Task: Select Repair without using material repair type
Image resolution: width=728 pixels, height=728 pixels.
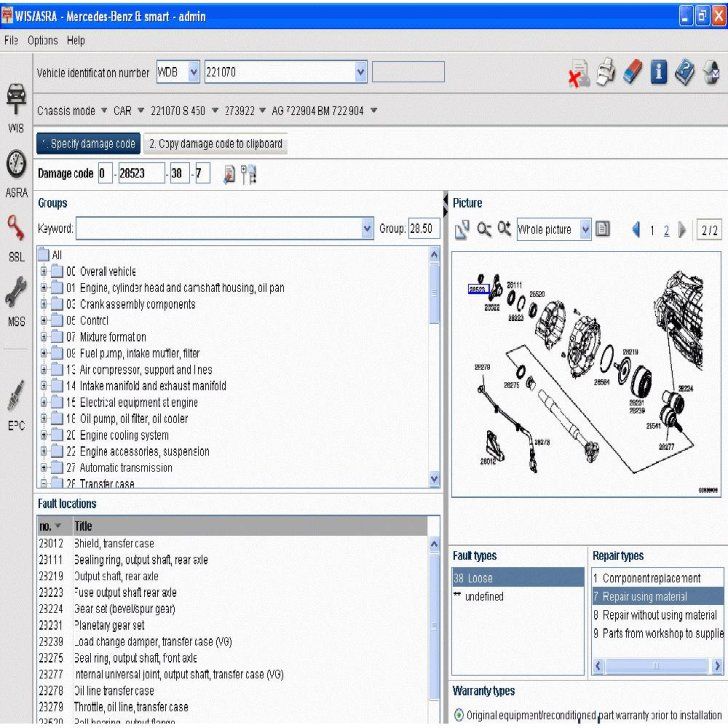Action: click(x=657, y=615)
